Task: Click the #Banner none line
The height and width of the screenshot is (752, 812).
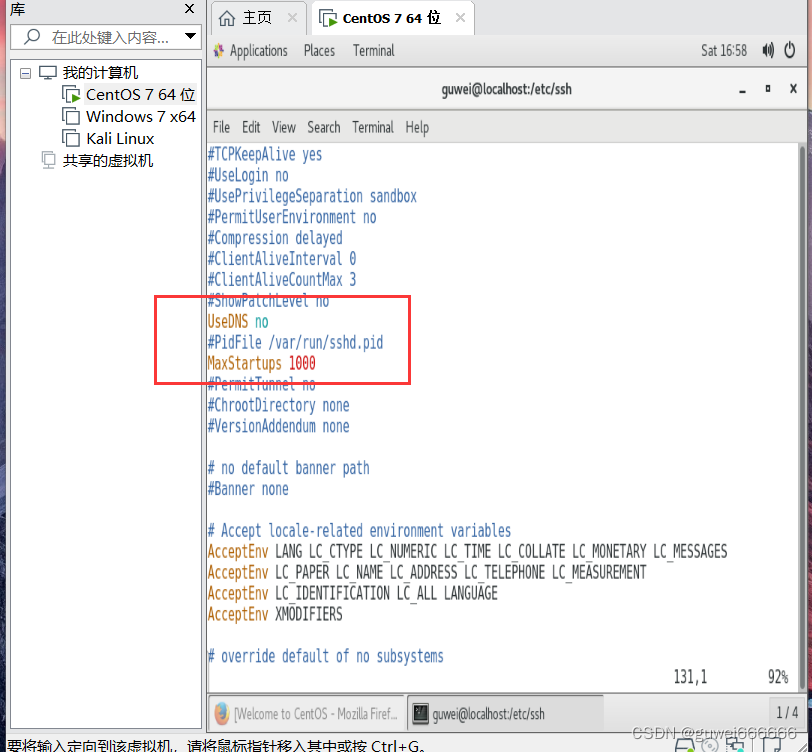Action: click(x=248, y=489)
